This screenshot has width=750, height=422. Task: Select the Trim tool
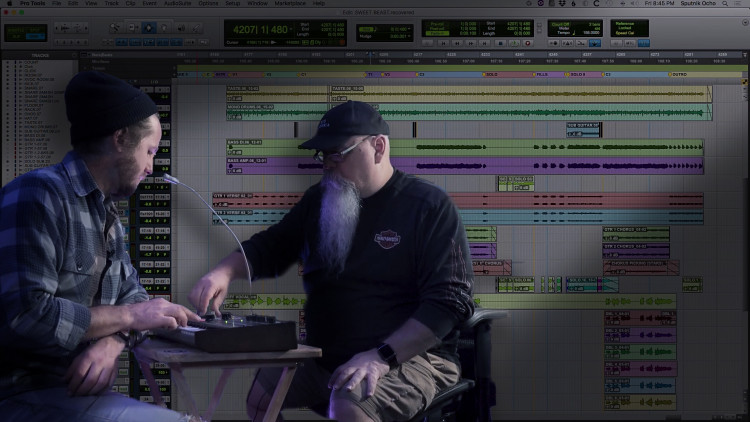click(132, 28)
